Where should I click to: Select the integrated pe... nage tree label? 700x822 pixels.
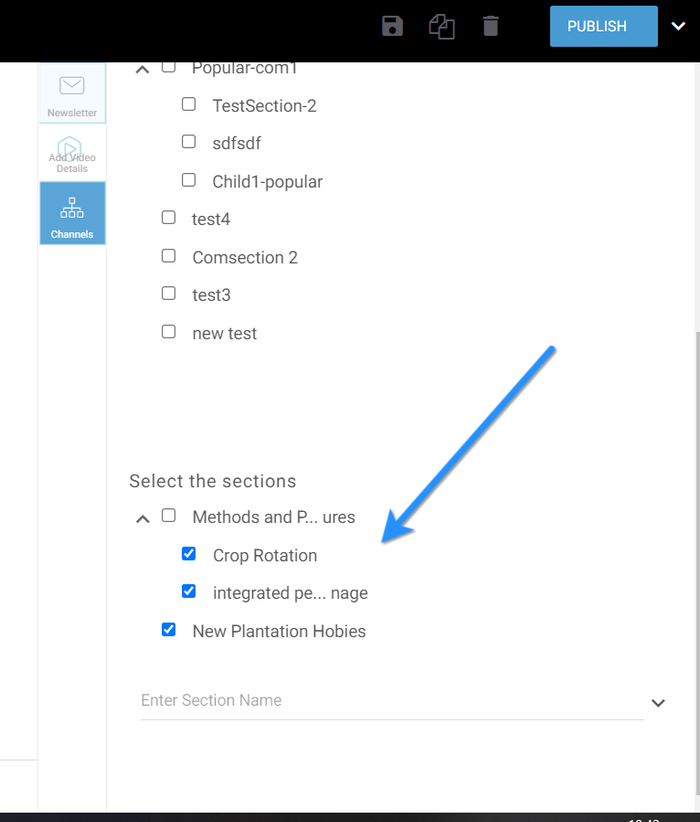click(290, 593)
